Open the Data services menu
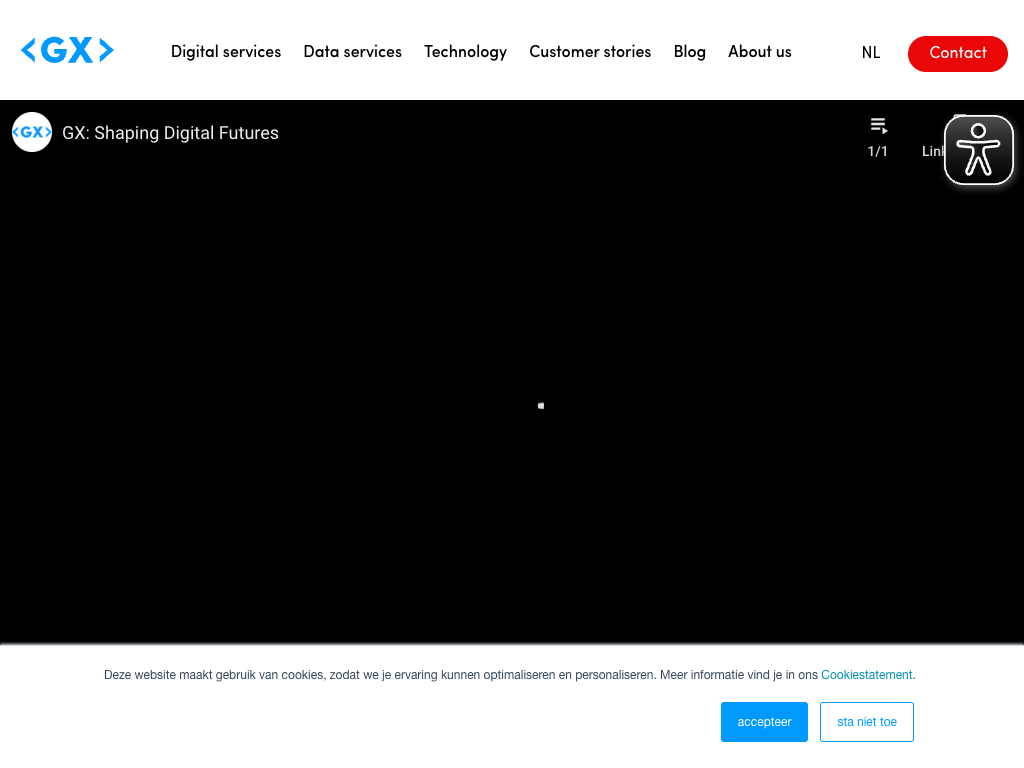This screenshot has width=1024, height=768. (x=352, y=52)
